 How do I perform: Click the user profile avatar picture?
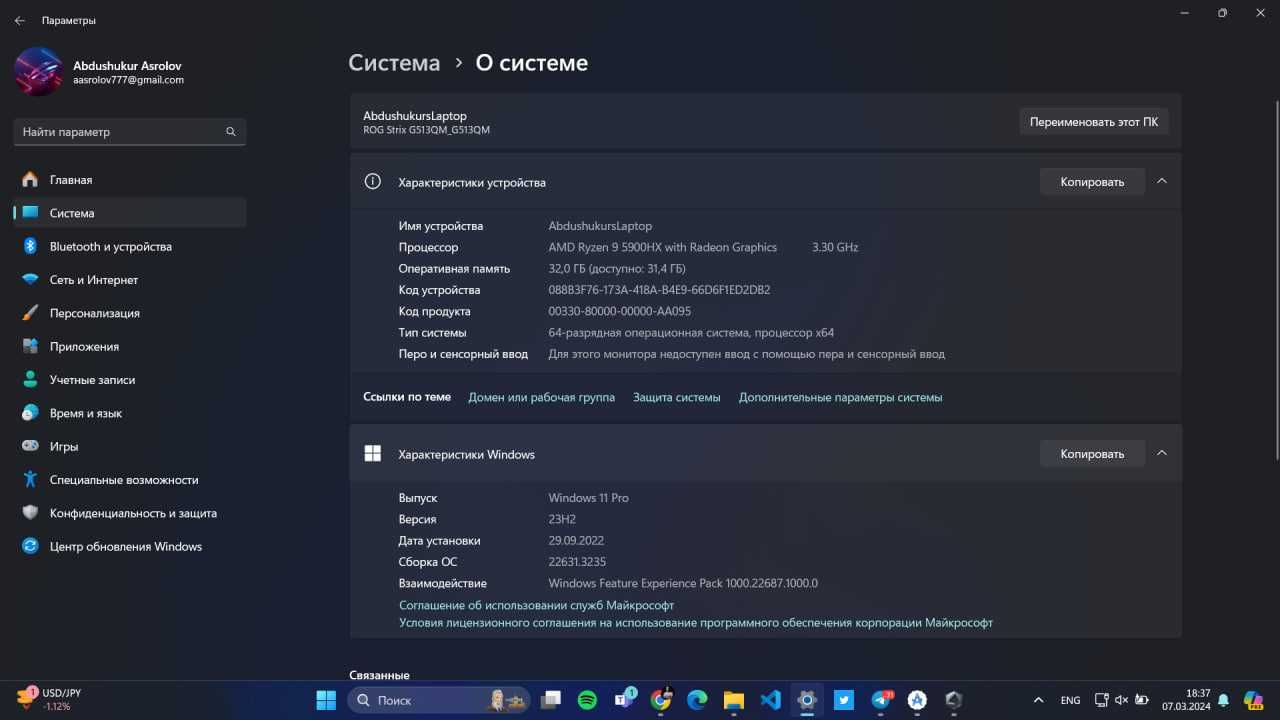tap(39, 72)
